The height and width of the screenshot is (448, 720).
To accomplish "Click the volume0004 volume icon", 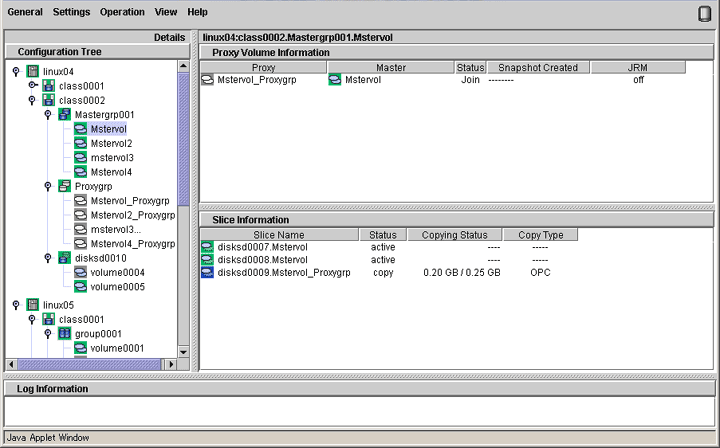I will point(81,272).
